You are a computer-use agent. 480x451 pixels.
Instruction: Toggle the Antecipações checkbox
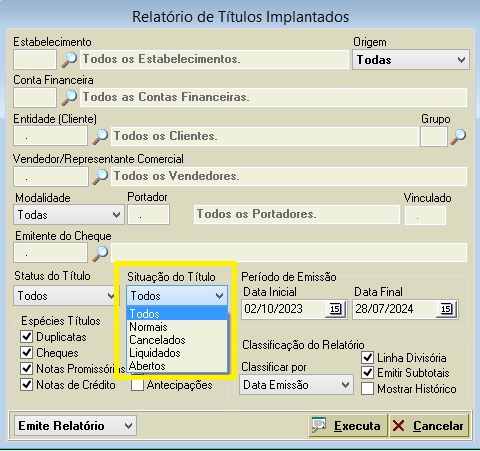[x=137, y=385]
